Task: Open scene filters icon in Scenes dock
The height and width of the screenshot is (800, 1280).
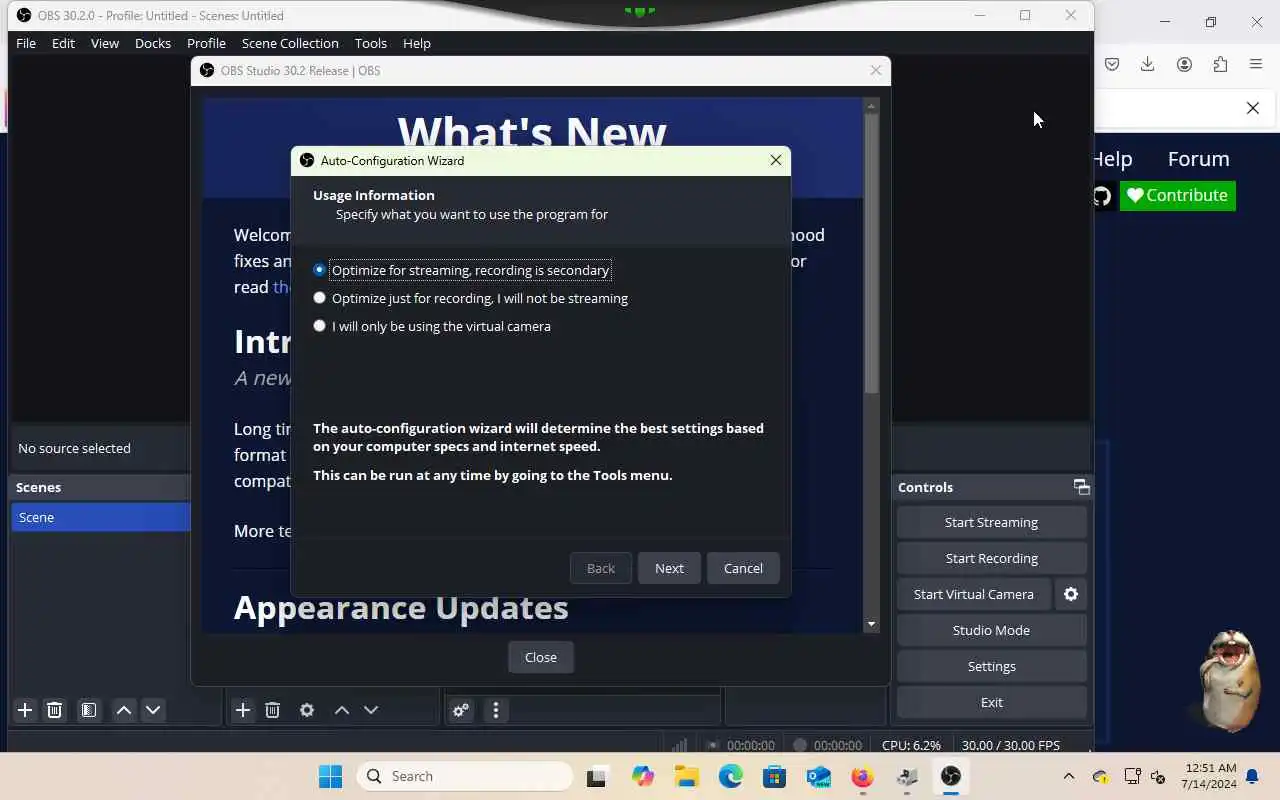Action: [x=89, y=710]
